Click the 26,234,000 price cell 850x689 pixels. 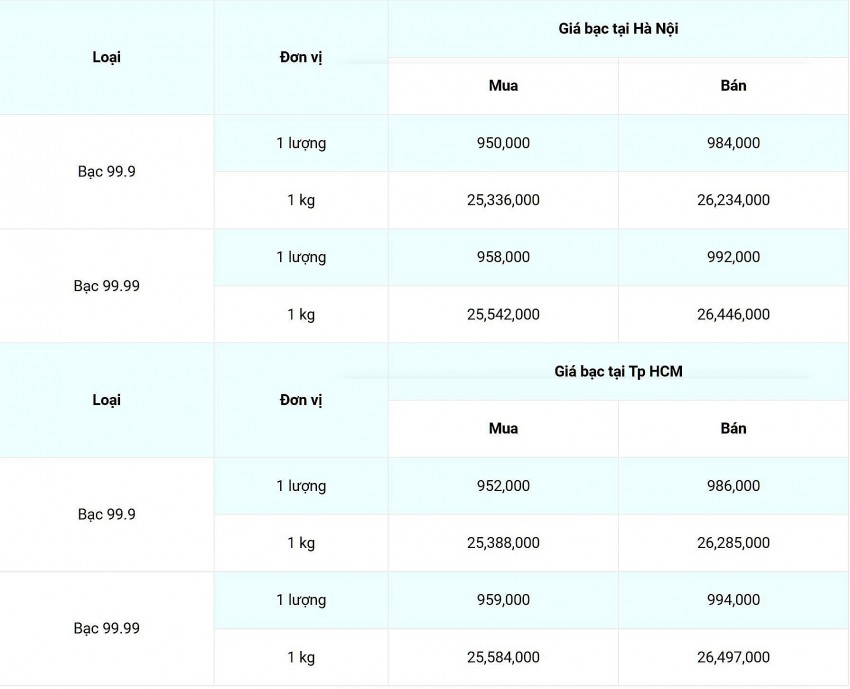(x=733, y=200)
